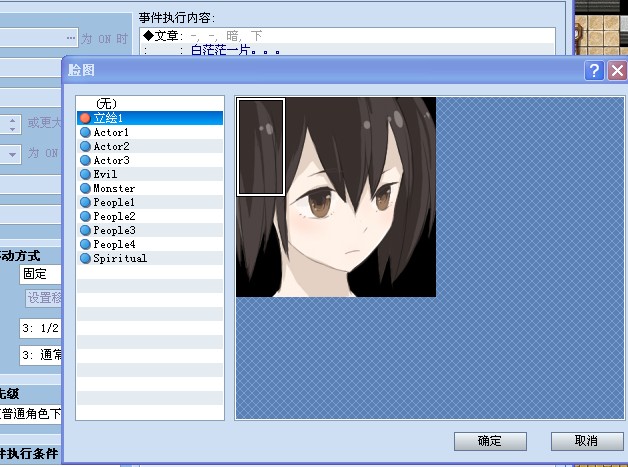Select the Actor2 text entry

(111, 146)
